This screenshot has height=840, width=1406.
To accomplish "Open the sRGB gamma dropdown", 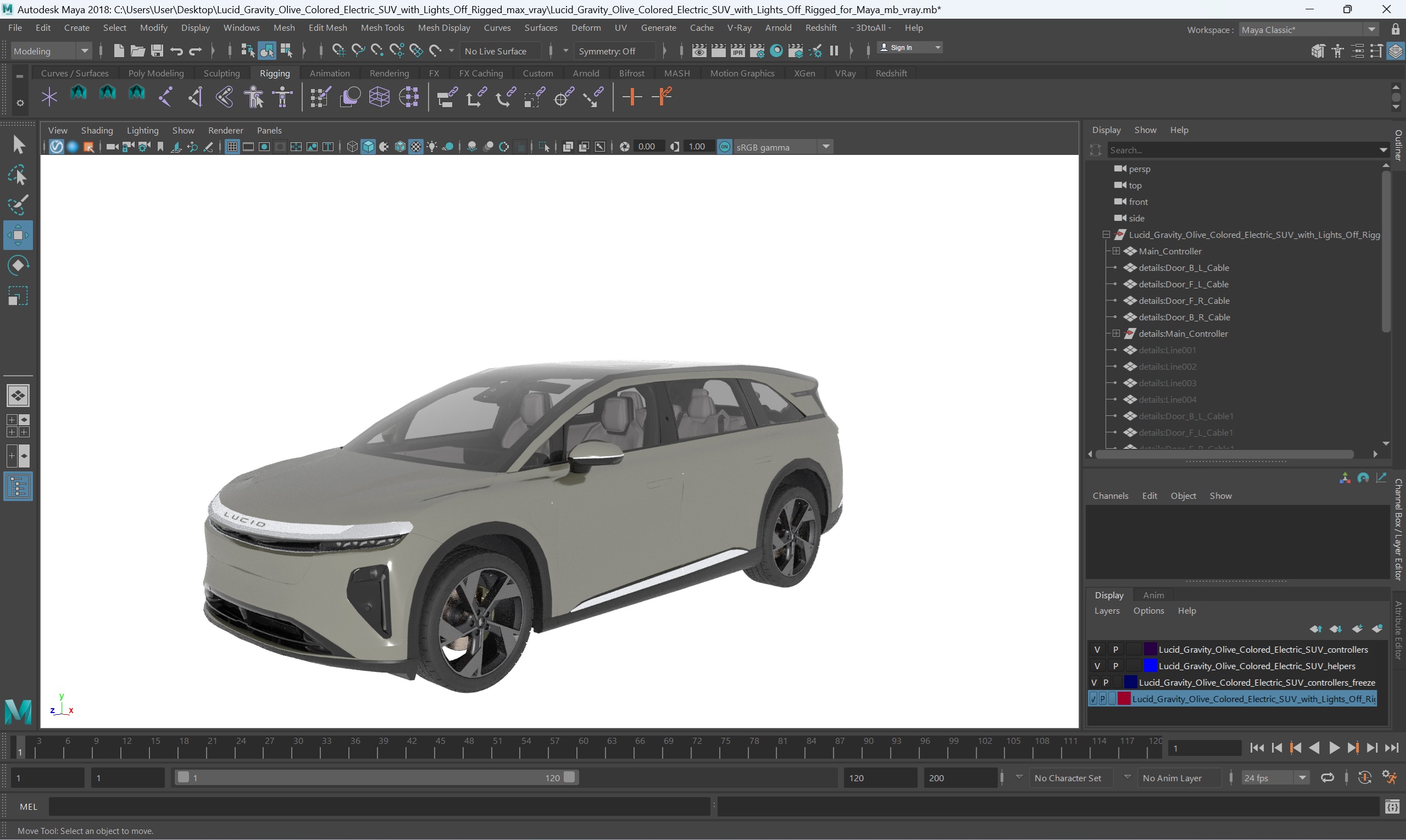I will click(826, 147).
